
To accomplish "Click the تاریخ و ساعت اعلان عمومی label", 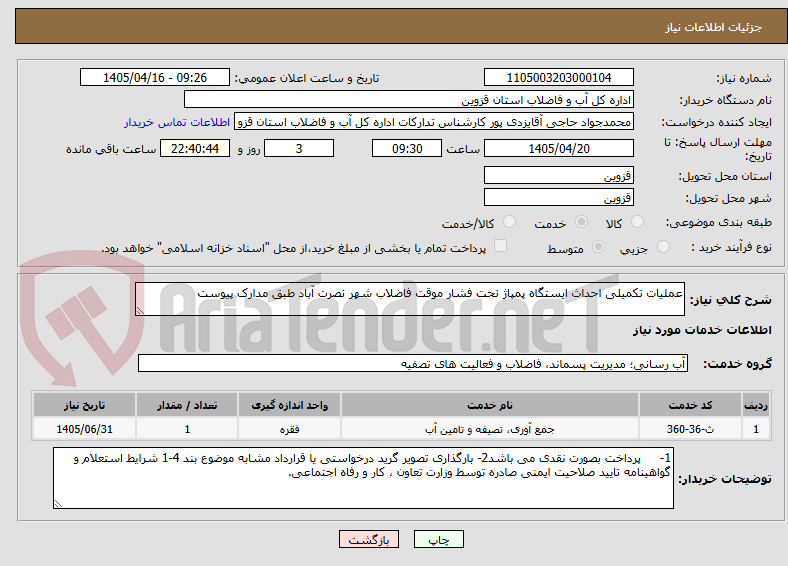I will click(x=307, y=78).
